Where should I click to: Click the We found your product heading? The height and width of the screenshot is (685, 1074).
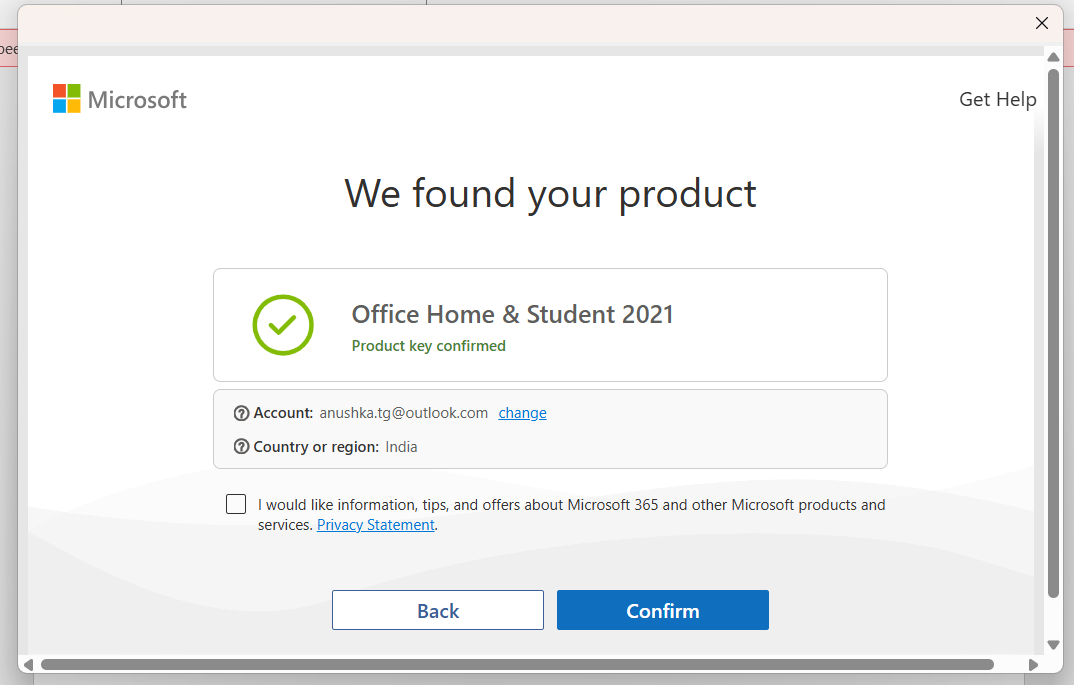(x=550, y=194)
